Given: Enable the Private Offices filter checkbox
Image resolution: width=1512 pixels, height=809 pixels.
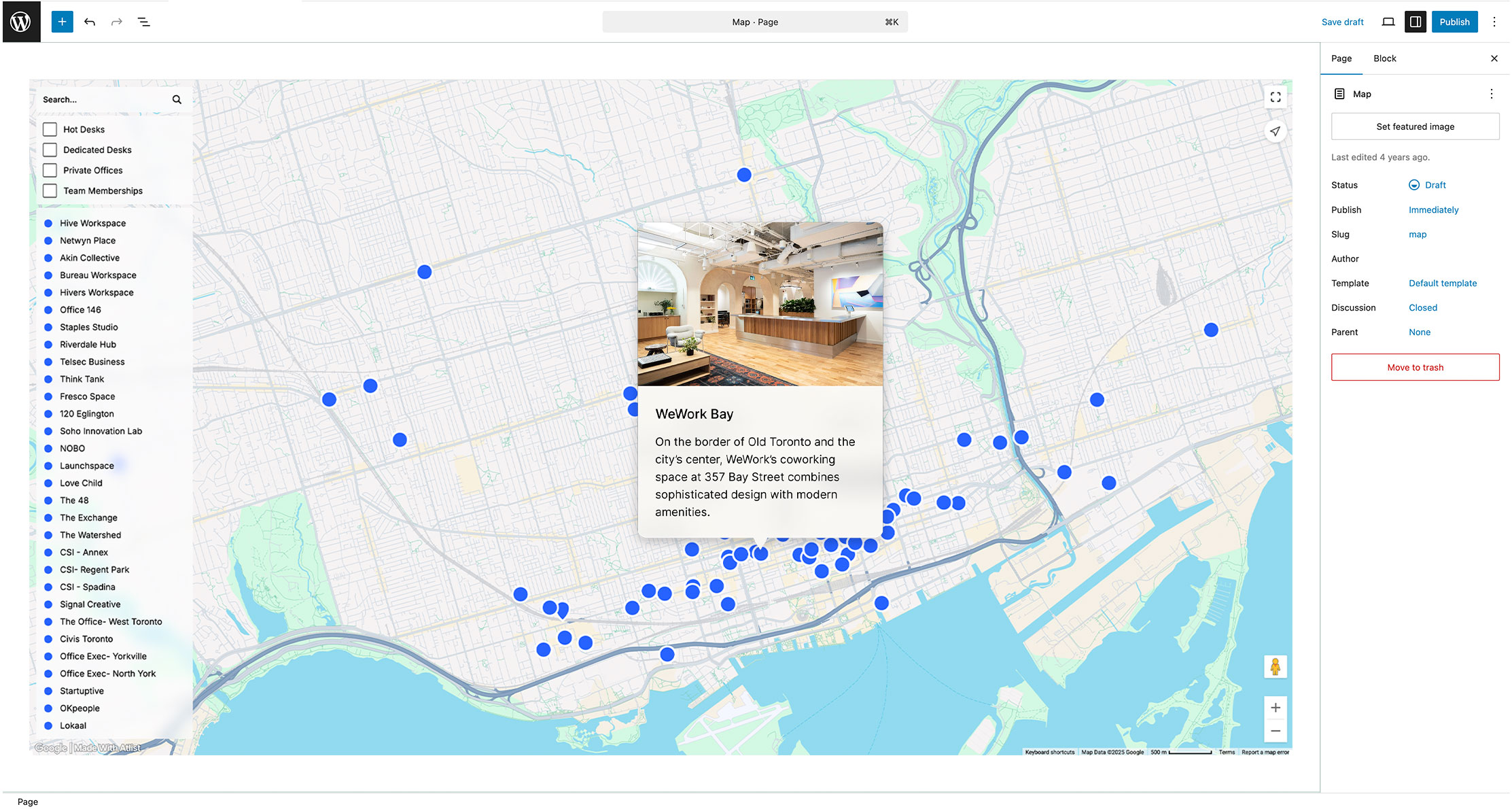Looking at the screenshot, I should tap(50, 170).
